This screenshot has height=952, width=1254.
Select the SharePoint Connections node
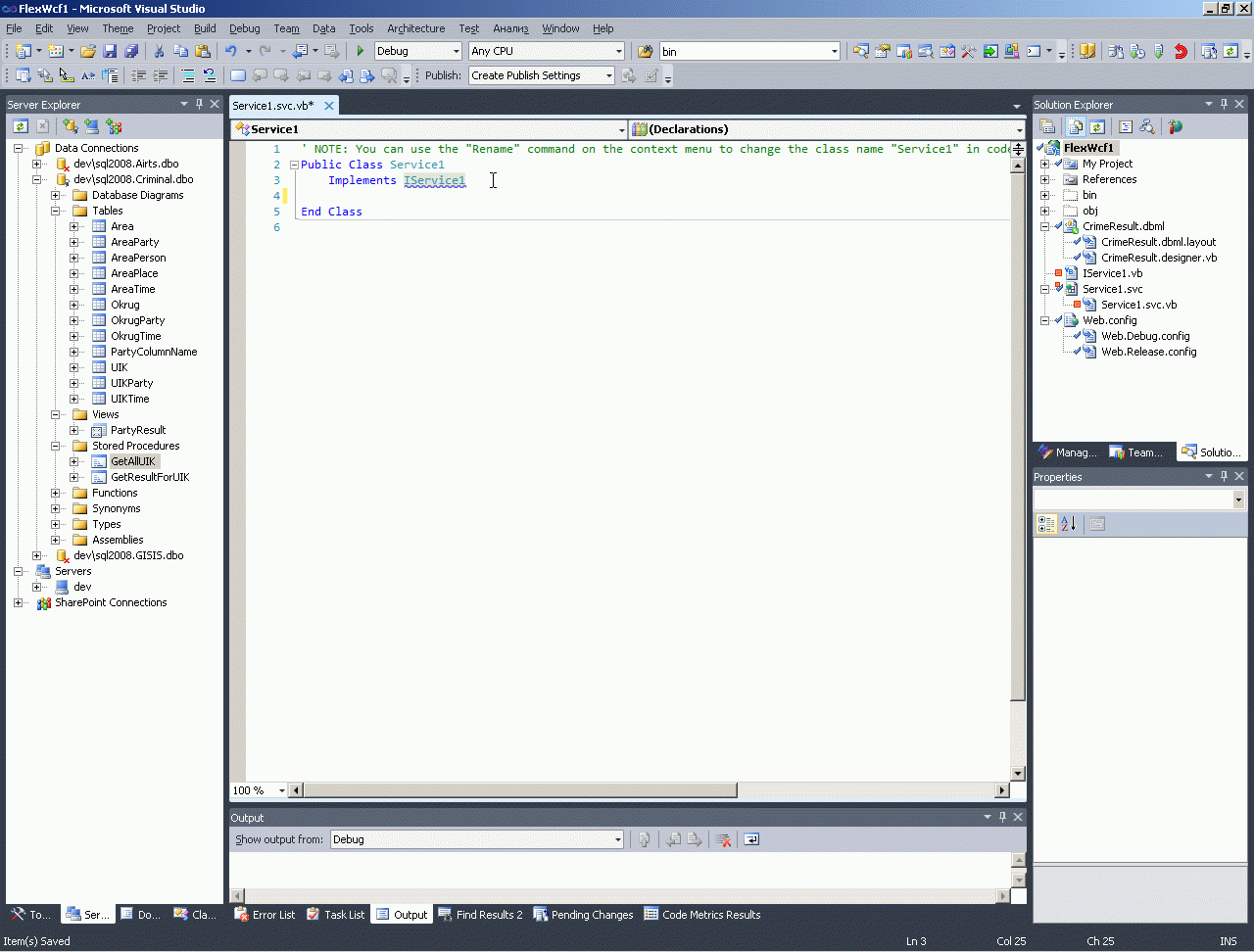coord(111,602)
